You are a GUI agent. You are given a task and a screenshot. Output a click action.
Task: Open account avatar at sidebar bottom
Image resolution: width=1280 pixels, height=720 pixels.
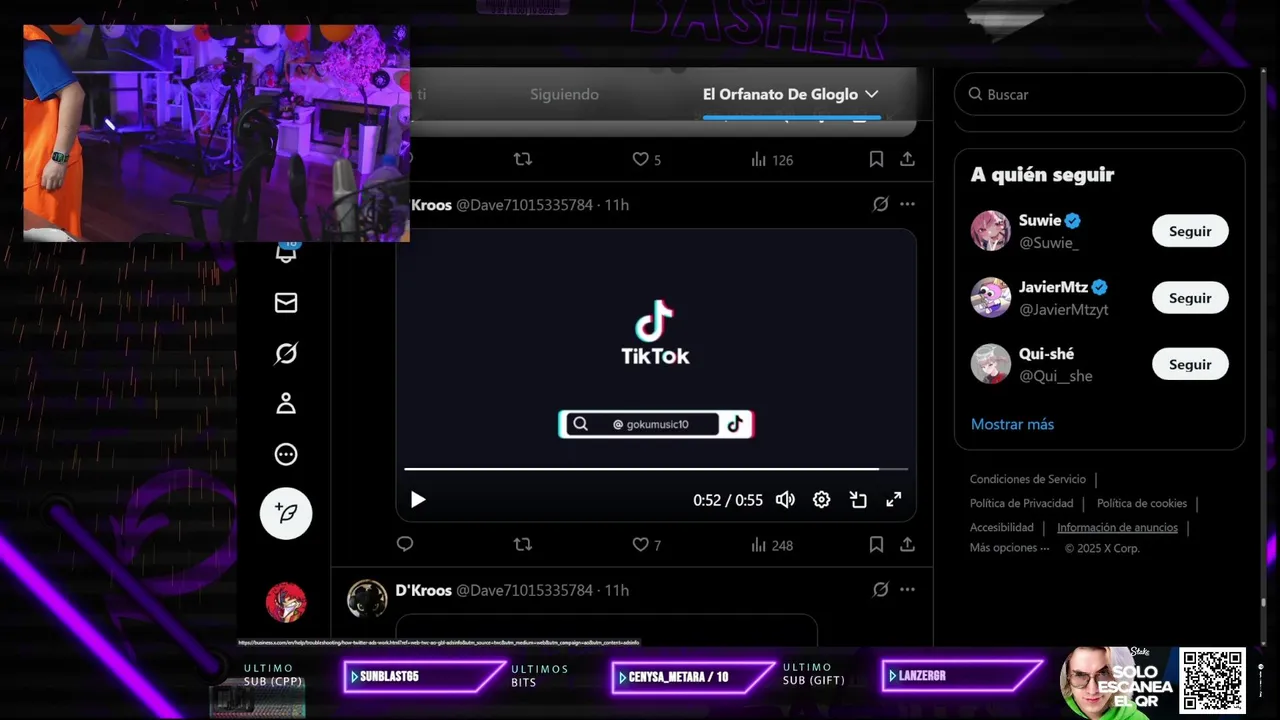pos(286,603)
